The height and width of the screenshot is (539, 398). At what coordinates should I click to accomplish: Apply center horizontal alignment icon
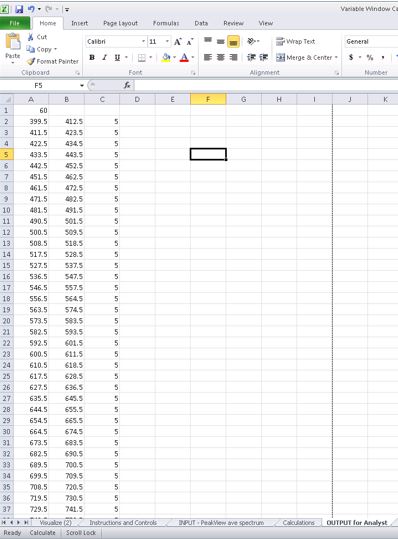[x=221, y=57]
